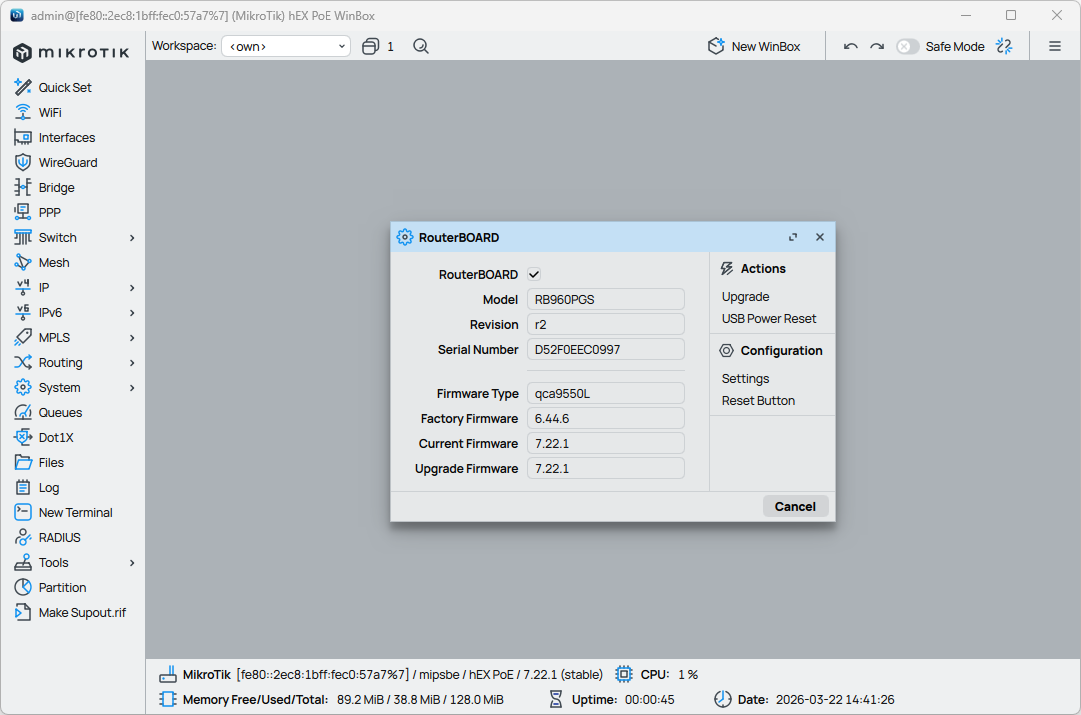
Task: Click the router device icon in status bar
Action: pyautogui.click(x=168, y=674)
